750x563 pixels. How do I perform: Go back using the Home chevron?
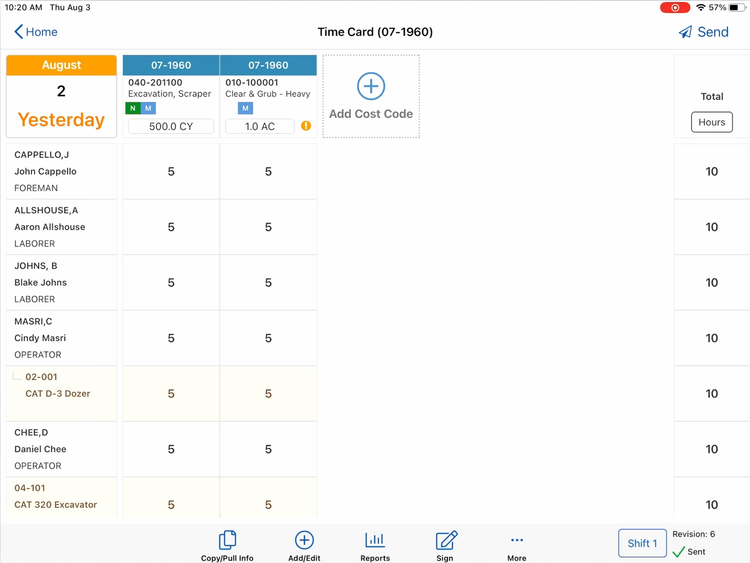tap(19, 32)
